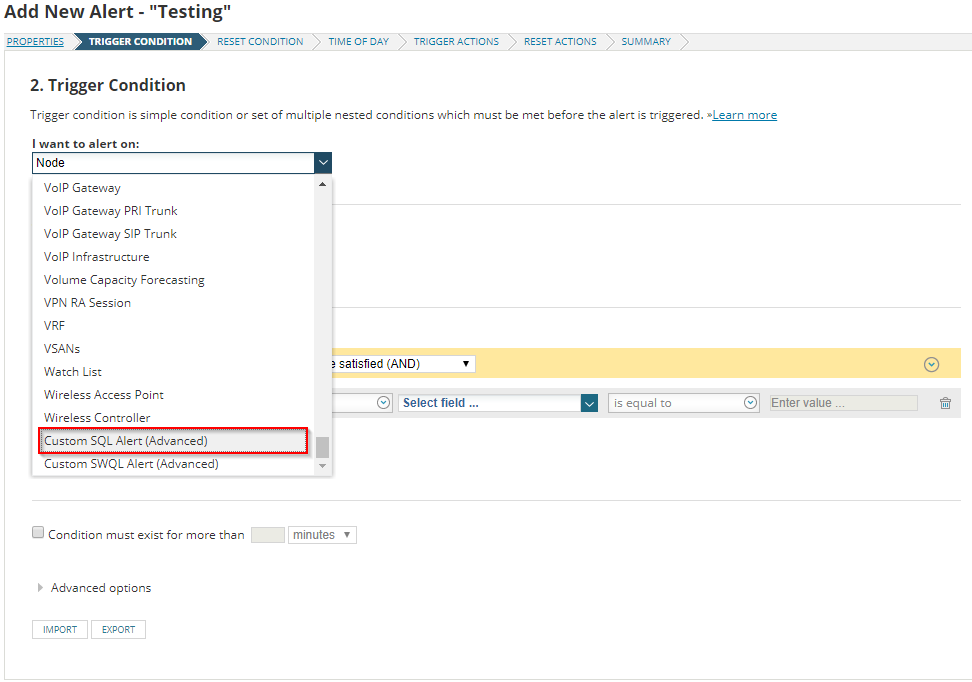The height and width of the screenshot is (682, 972).
Task: Go back to the PROPERTIES step
Action: tap(35, 41)
